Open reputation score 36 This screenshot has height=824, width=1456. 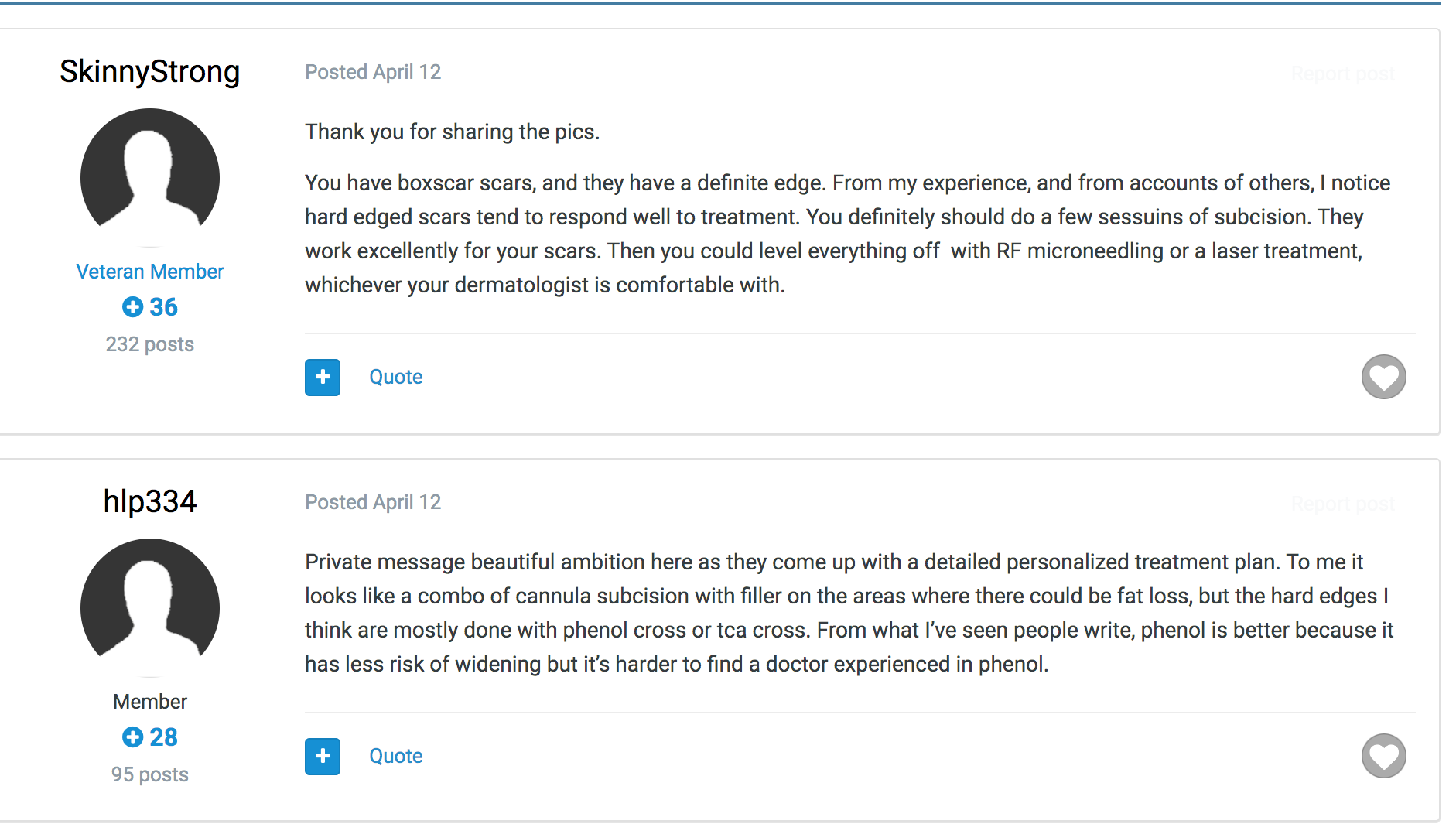(x=164, y=307)
